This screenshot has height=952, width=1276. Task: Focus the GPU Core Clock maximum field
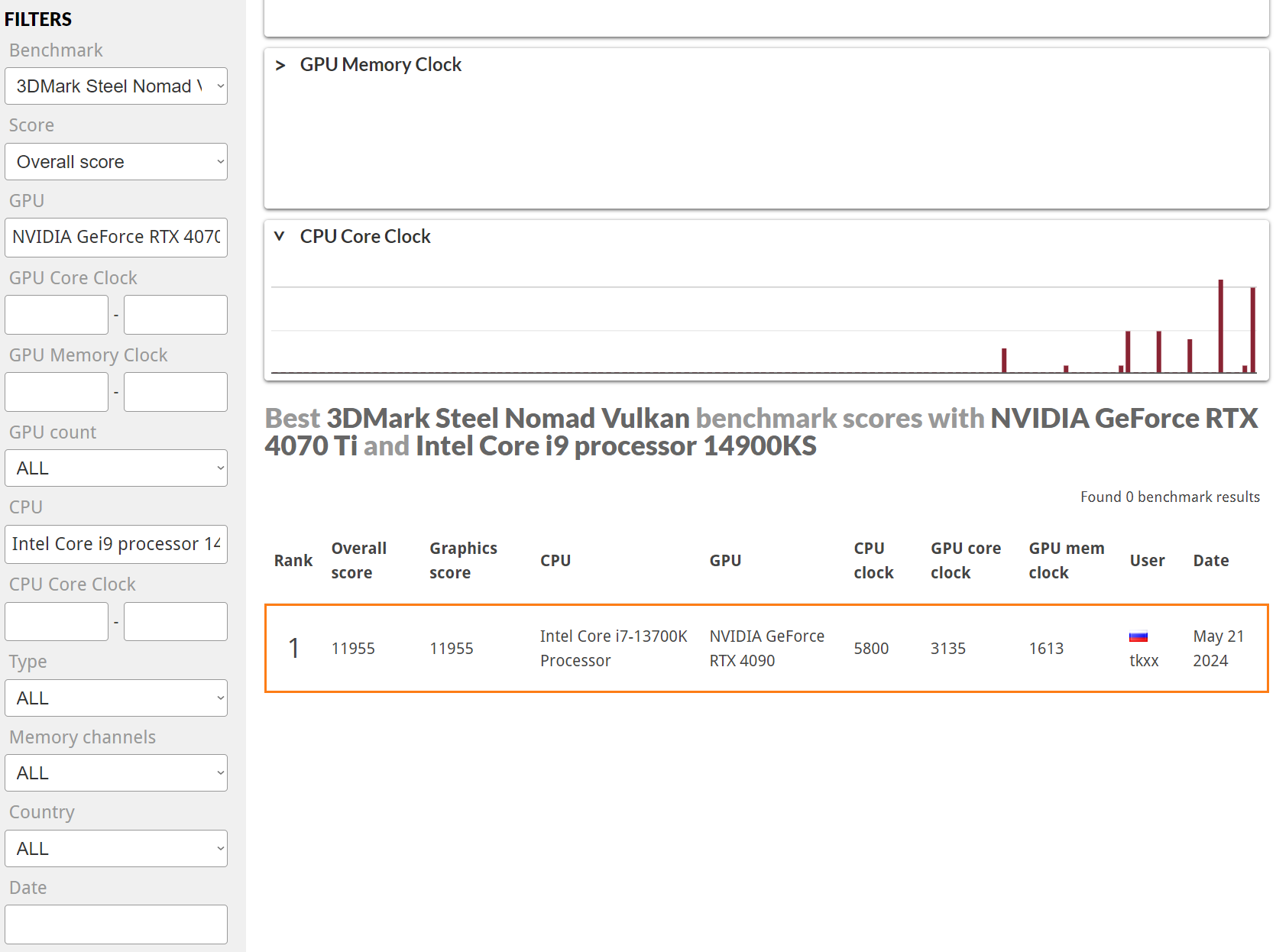tap(176, 315)
